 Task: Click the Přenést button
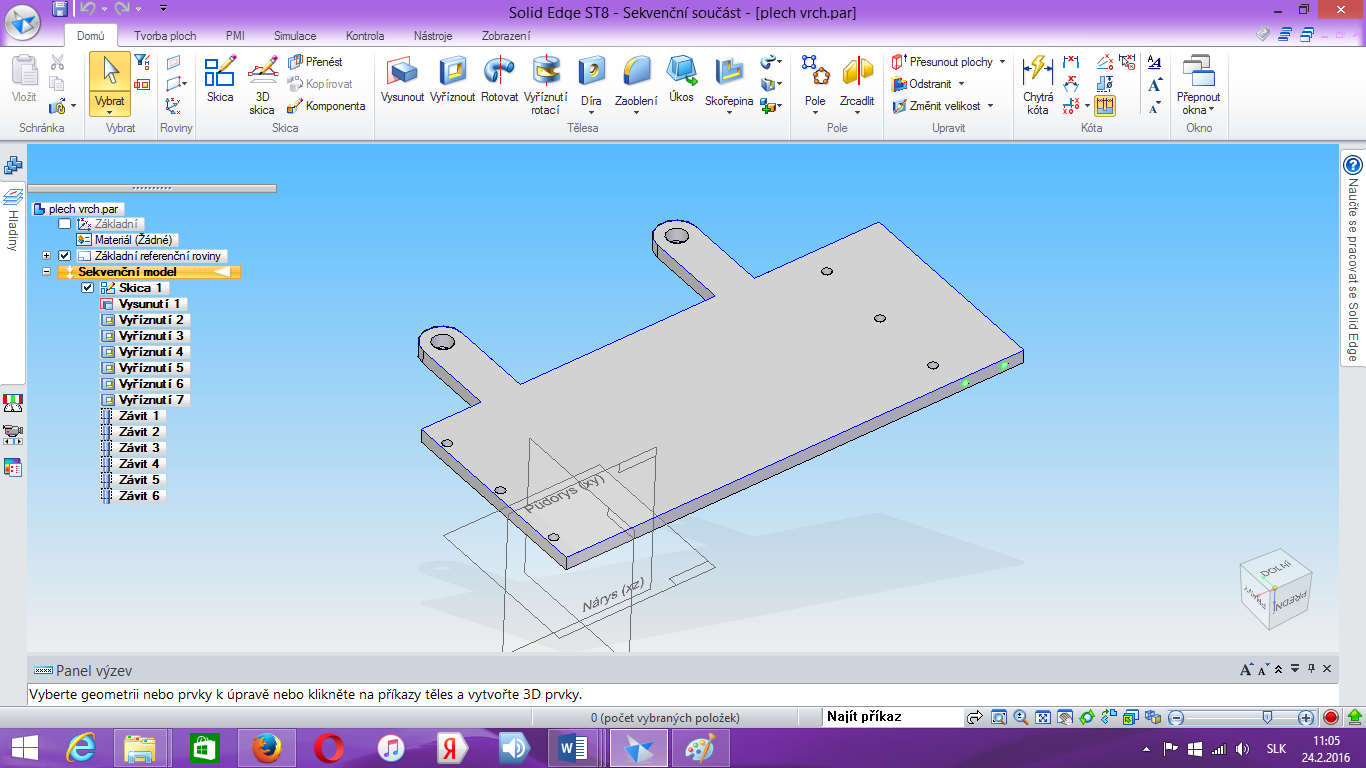[315, 62]
